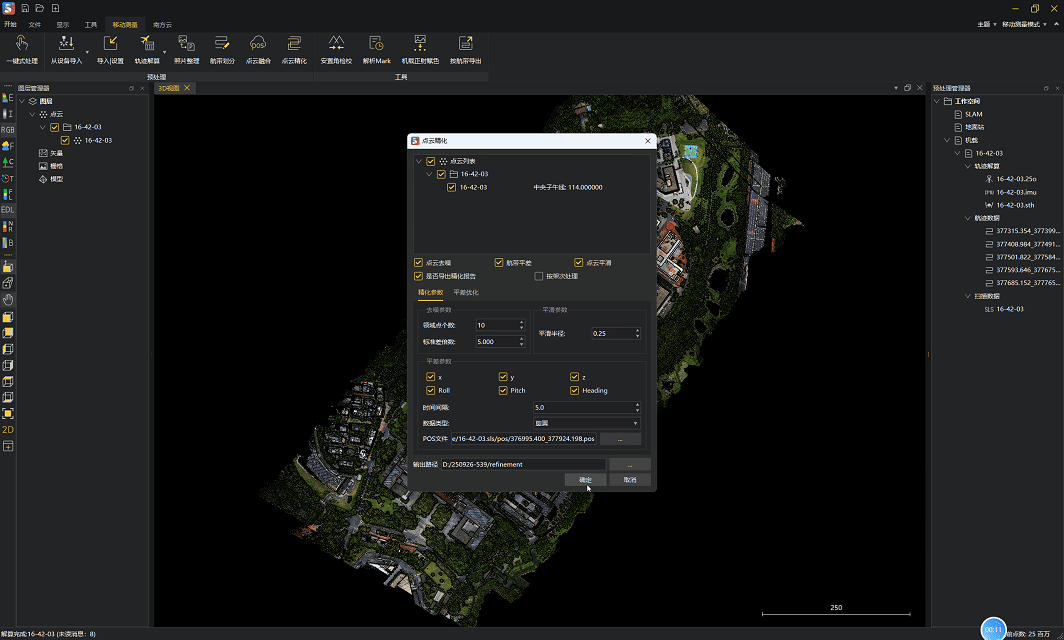This screenshot has width=1064, height=640.
Task: Enable EDL rendering in left sidebar
Action: pyautogui.click(x=8, y=209)
